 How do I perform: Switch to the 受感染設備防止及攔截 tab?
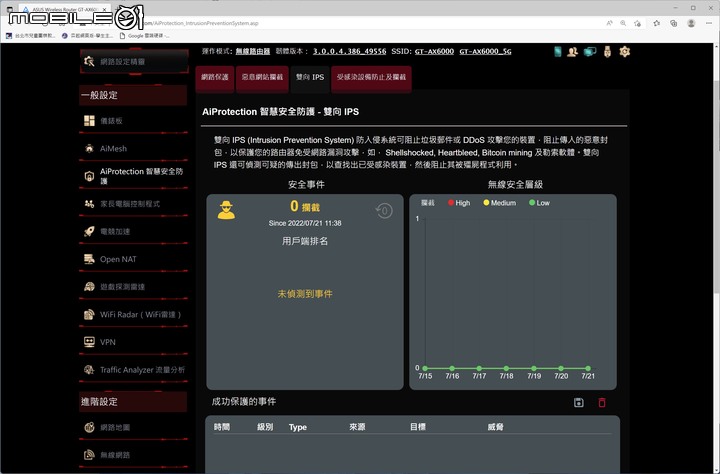point(371,77)
